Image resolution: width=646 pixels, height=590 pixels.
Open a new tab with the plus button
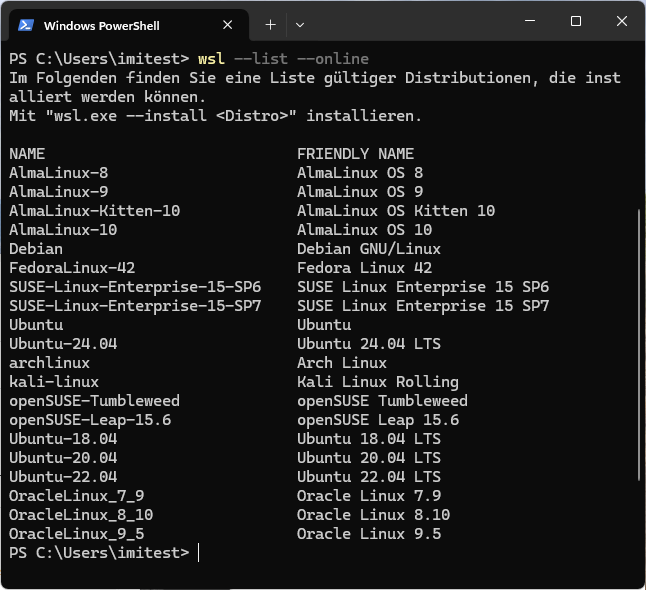[x=270, y=24]
